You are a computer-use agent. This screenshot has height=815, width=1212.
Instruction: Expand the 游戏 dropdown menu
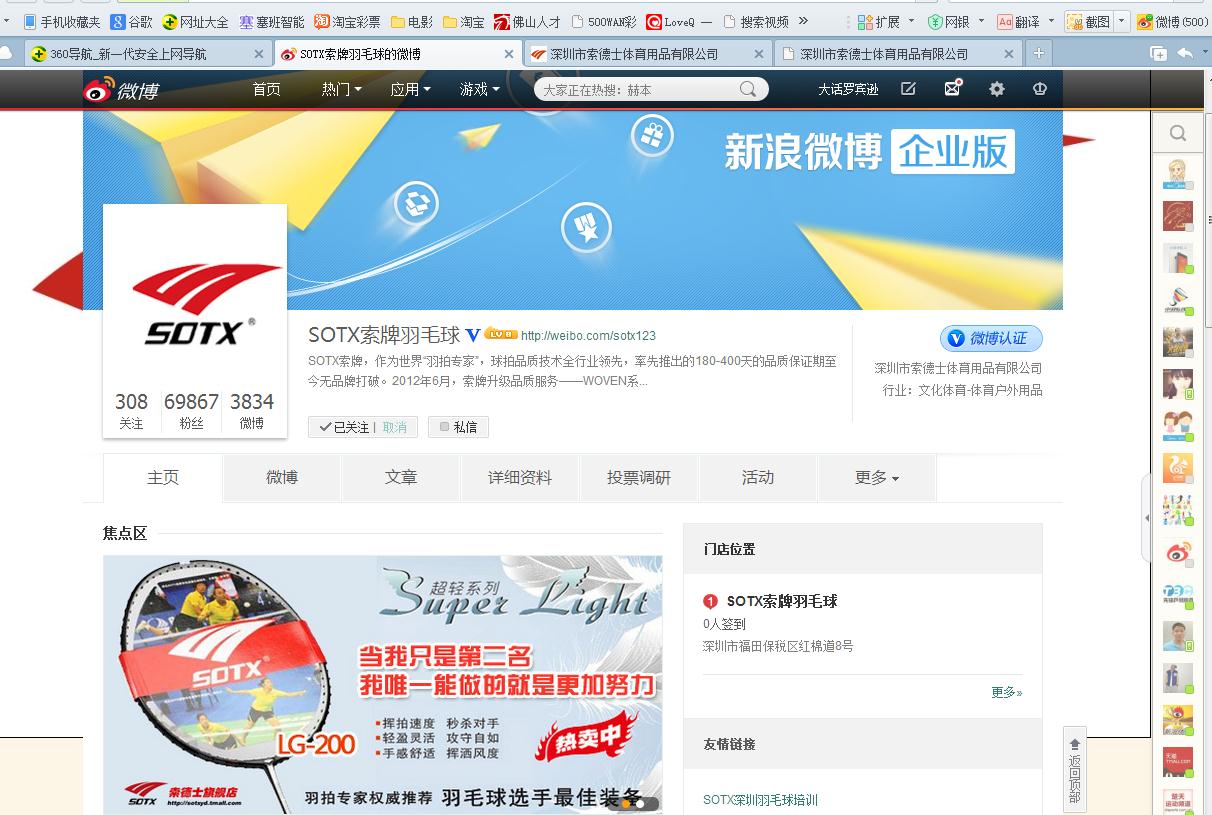click(x=479, y=89)
